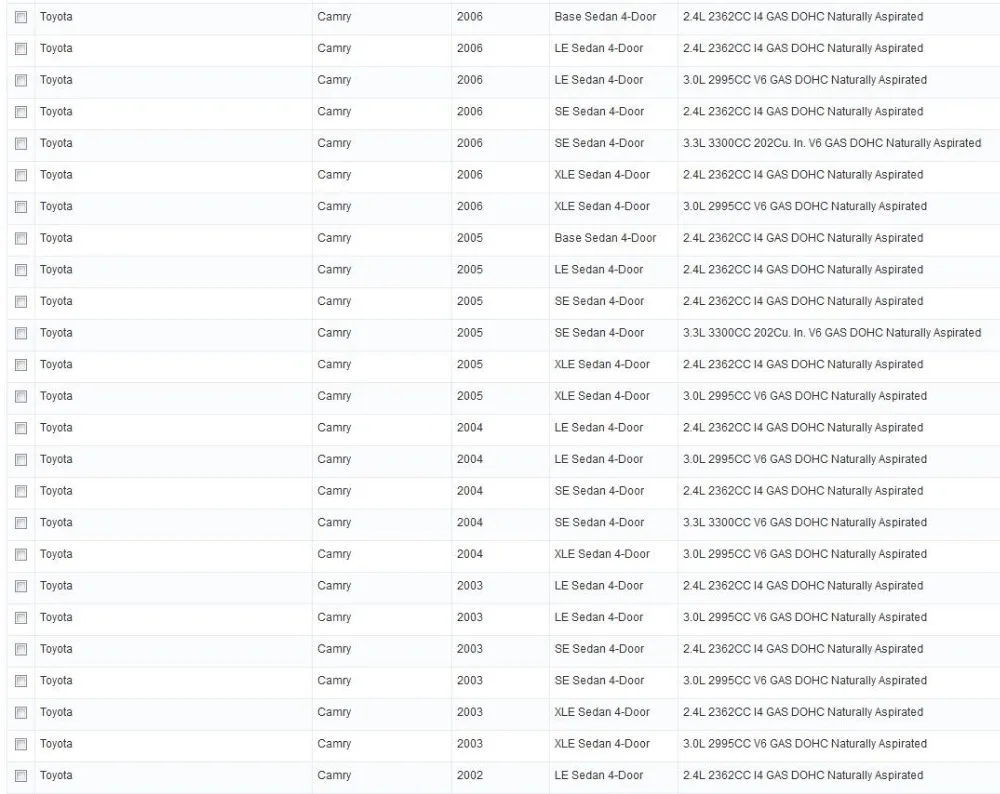This screenshot has width=1000, height=794.
Task: Tick the 2003 LE Sedan 3.0L V6 checkbox
Action: click(x=21, y=618)
